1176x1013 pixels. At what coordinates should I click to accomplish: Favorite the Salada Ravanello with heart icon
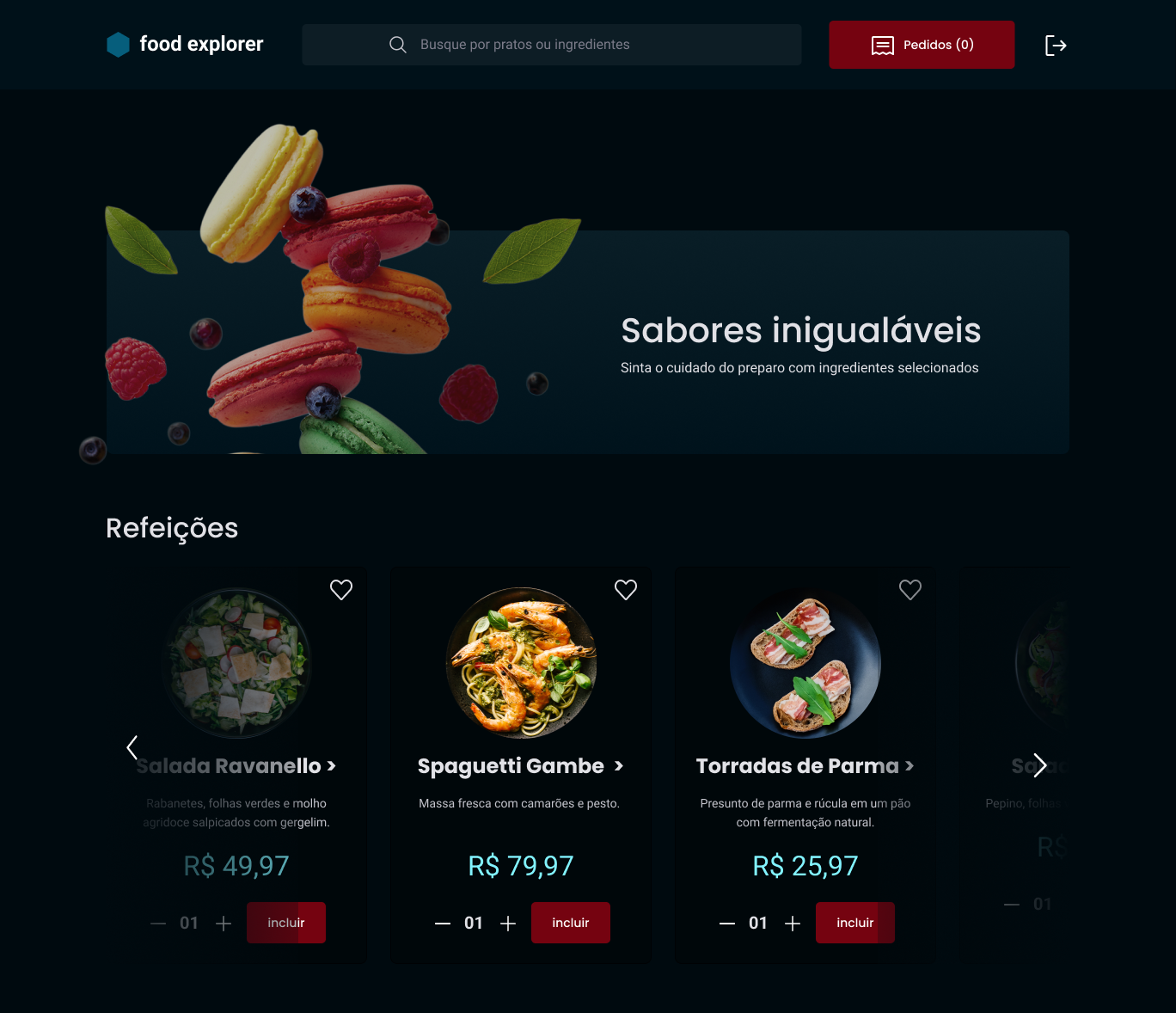[341, 590]
